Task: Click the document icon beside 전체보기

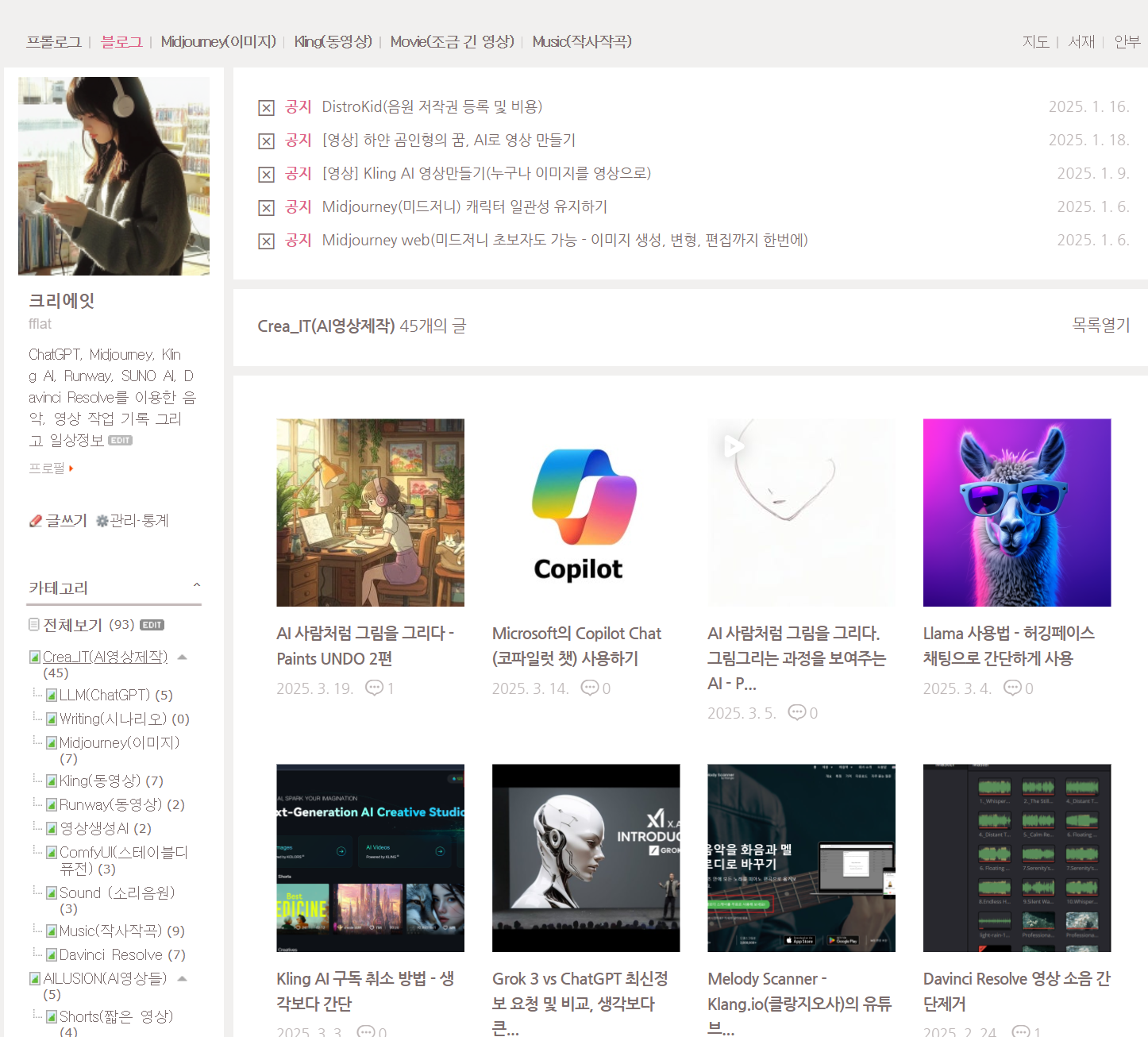Action: (x=34, y=625)
